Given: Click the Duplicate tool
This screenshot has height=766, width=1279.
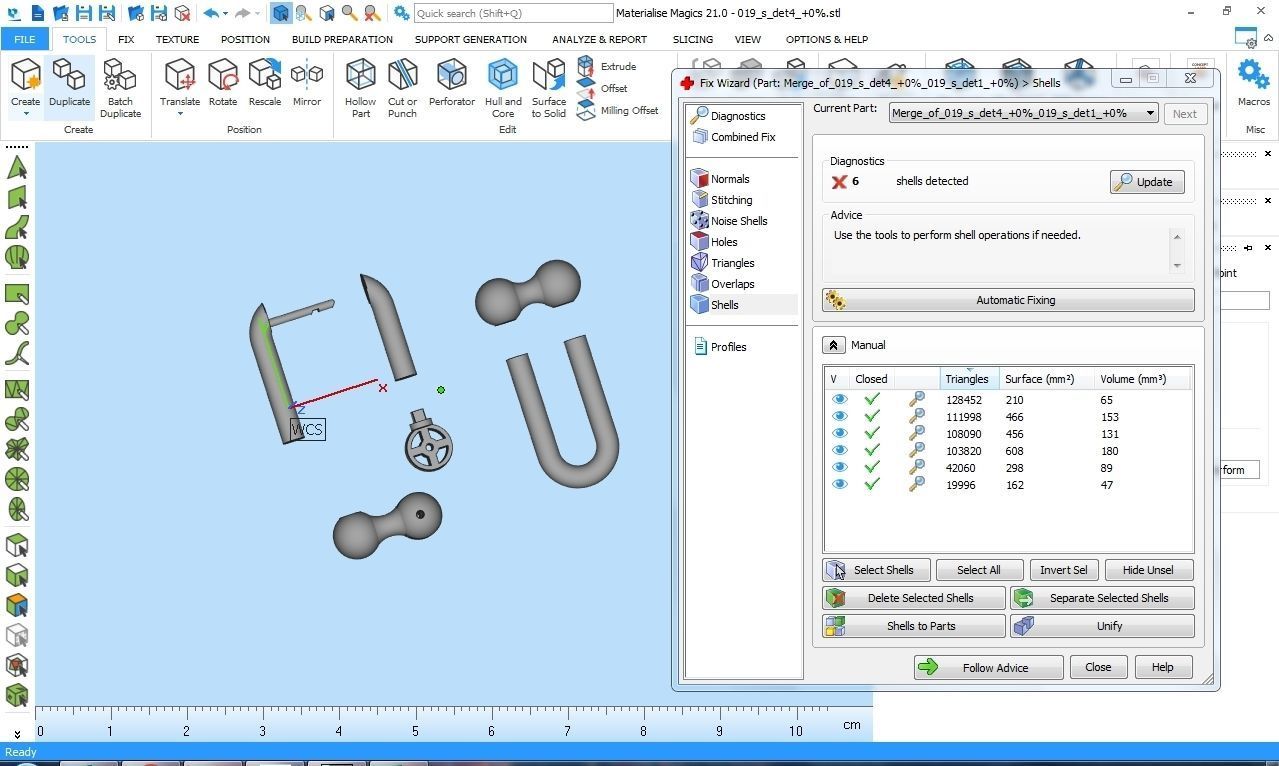Looking at the screenshot, I should point(69,82).
